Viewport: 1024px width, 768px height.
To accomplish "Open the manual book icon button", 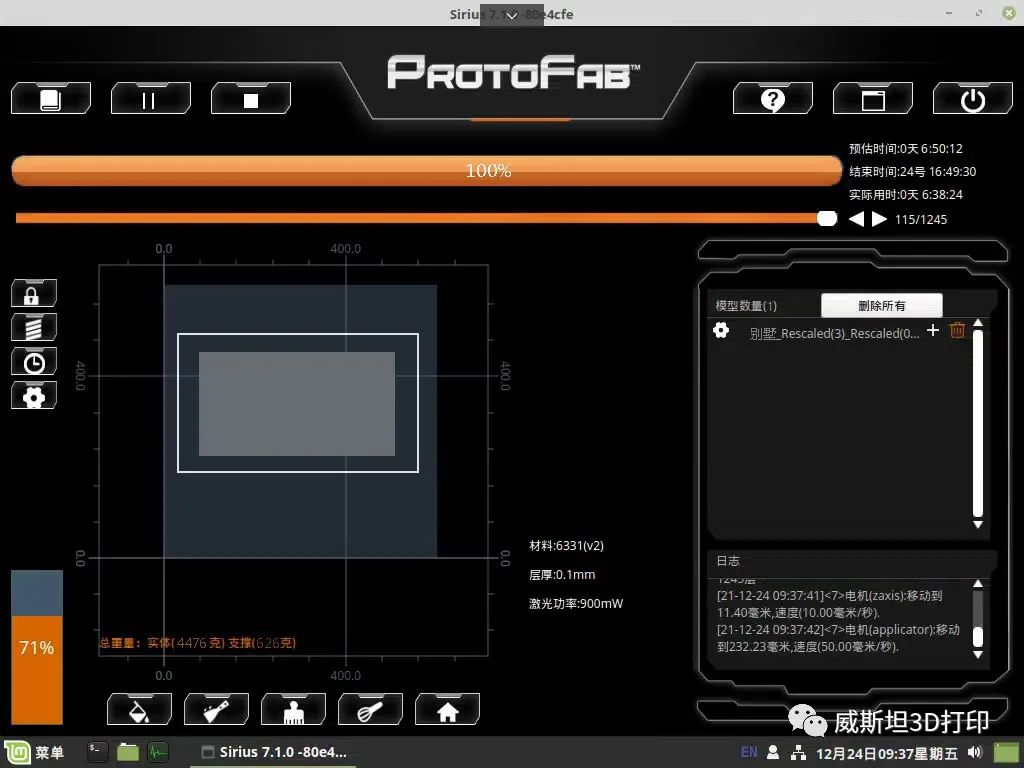I will [x=51, y=99].
